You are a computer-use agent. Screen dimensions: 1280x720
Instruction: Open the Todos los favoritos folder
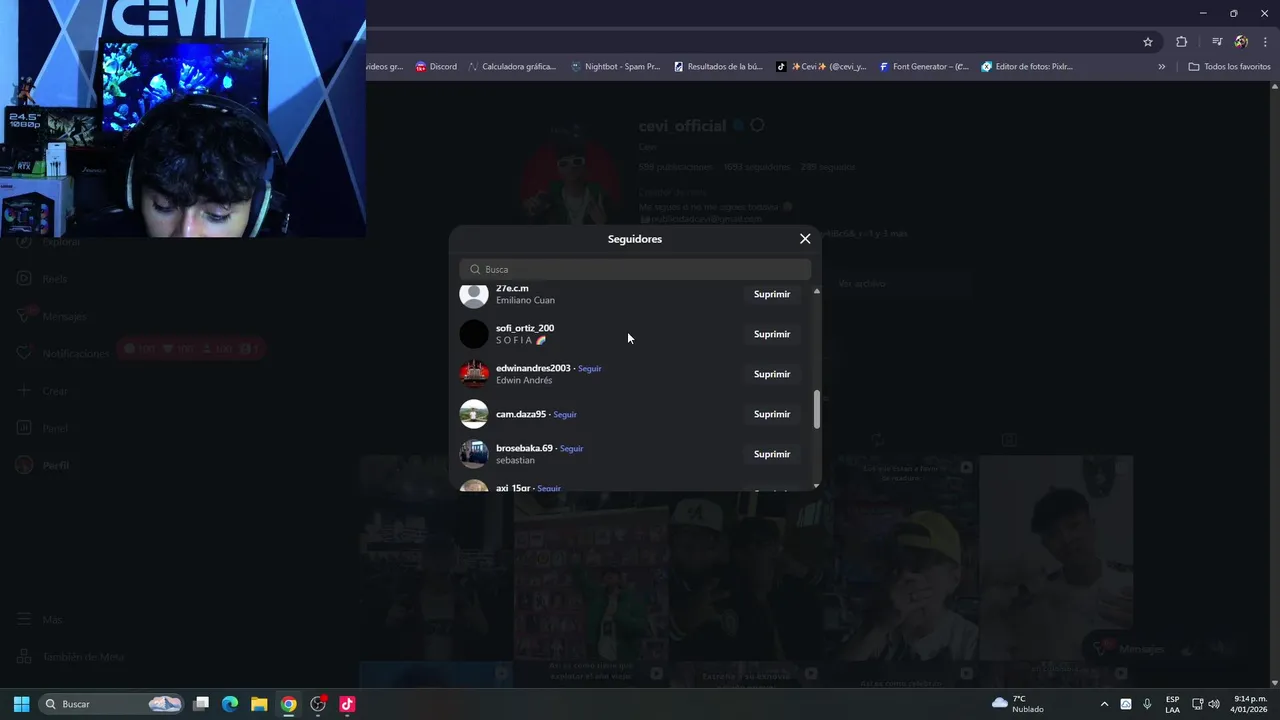click(x=1229, y=67)
